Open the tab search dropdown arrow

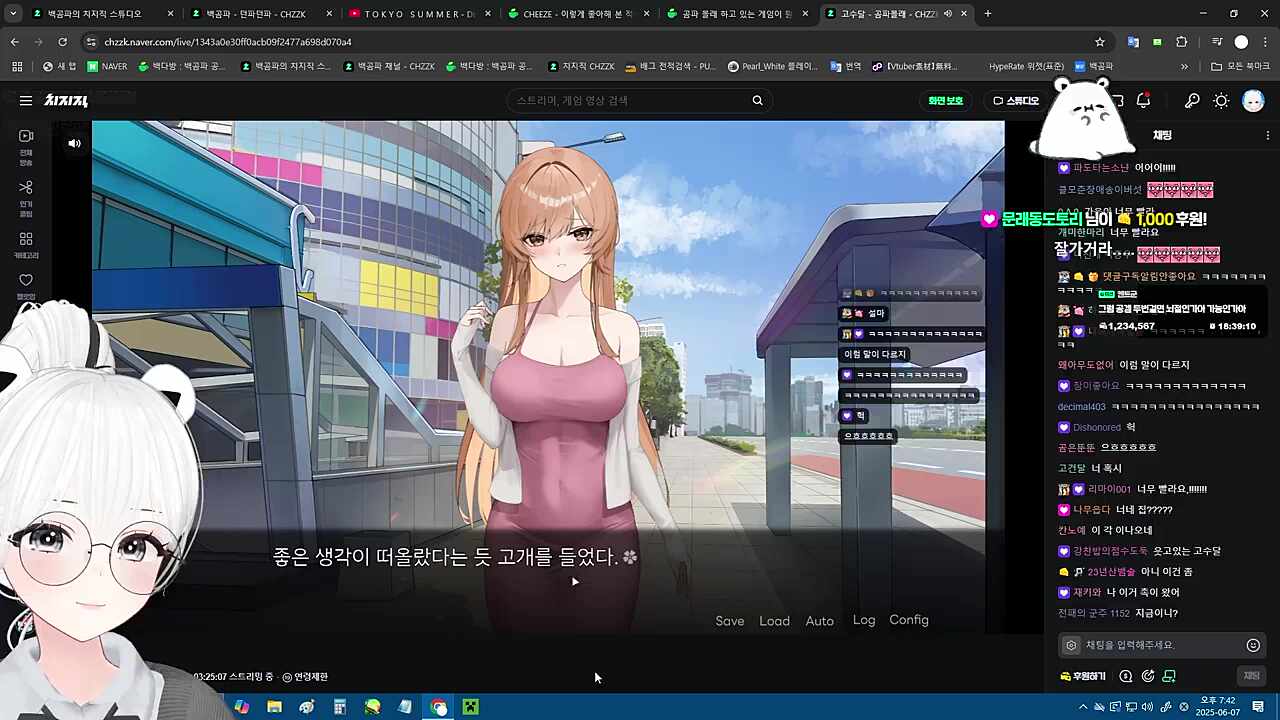tap(13, 14)
